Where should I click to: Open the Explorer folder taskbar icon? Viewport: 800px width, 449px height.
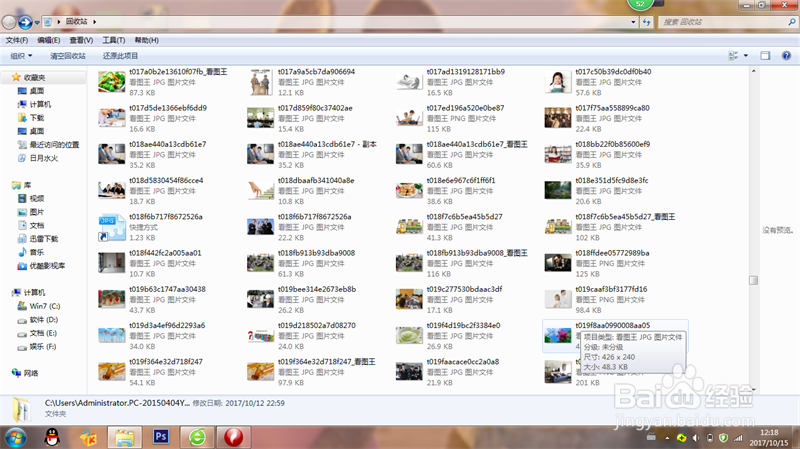pyautogui.click(x=124, y=438)
